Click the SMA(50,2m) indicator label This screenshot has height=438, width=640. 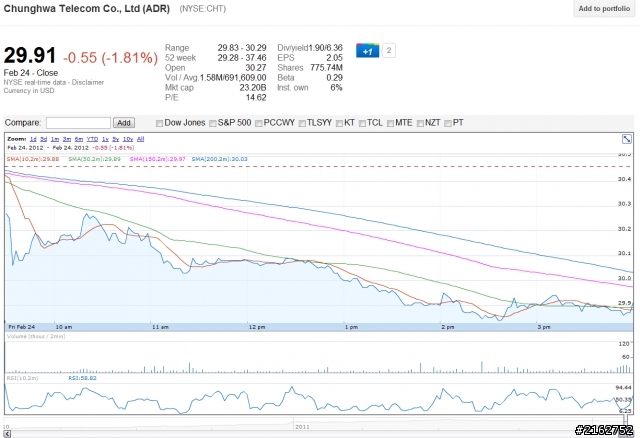(x=94, y=159)
